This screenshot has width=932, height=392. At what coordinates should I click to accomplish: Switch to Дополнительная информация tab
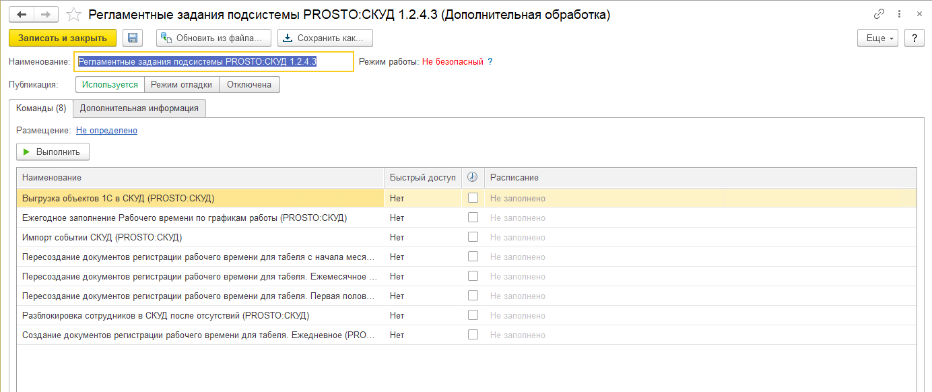point(139,108)
